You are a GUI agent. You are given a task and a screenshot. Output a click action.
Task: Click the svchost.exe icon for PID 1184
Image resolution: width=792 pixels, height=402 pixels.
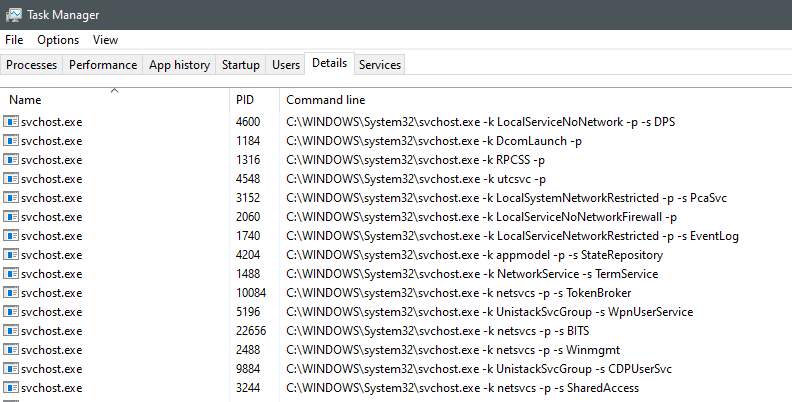point(11,140)
